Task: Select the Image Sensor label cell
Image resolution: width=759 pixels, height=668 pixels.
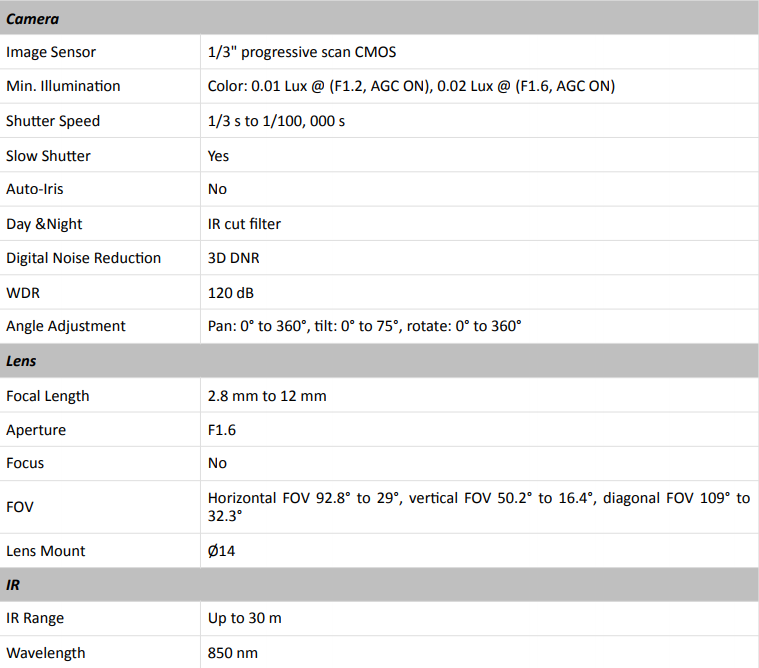Action: [100, 52]
